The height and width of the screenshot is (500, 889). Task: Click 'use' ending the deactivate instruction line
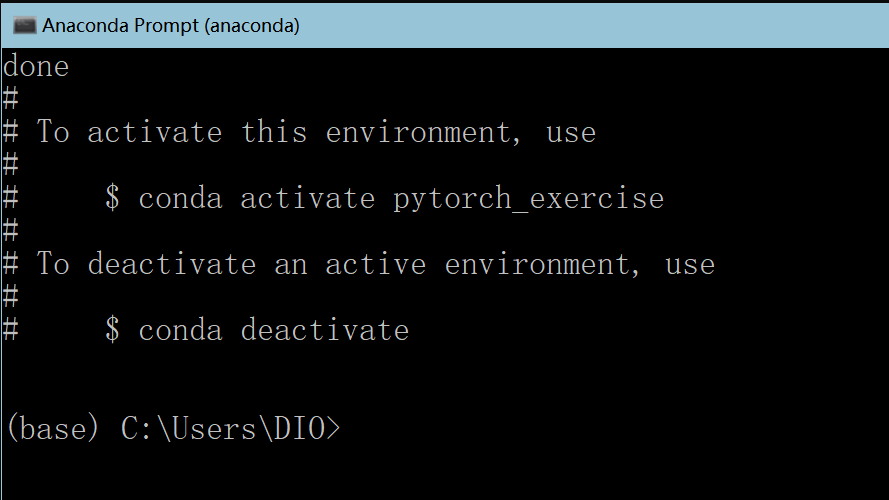point(690,265)
